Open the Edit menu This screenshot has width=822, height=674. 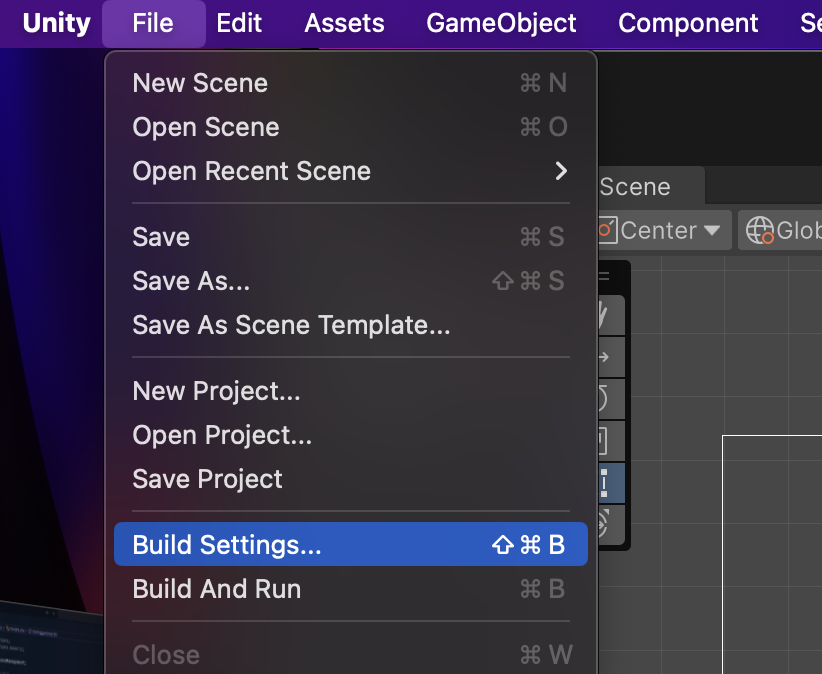point(239,23)
